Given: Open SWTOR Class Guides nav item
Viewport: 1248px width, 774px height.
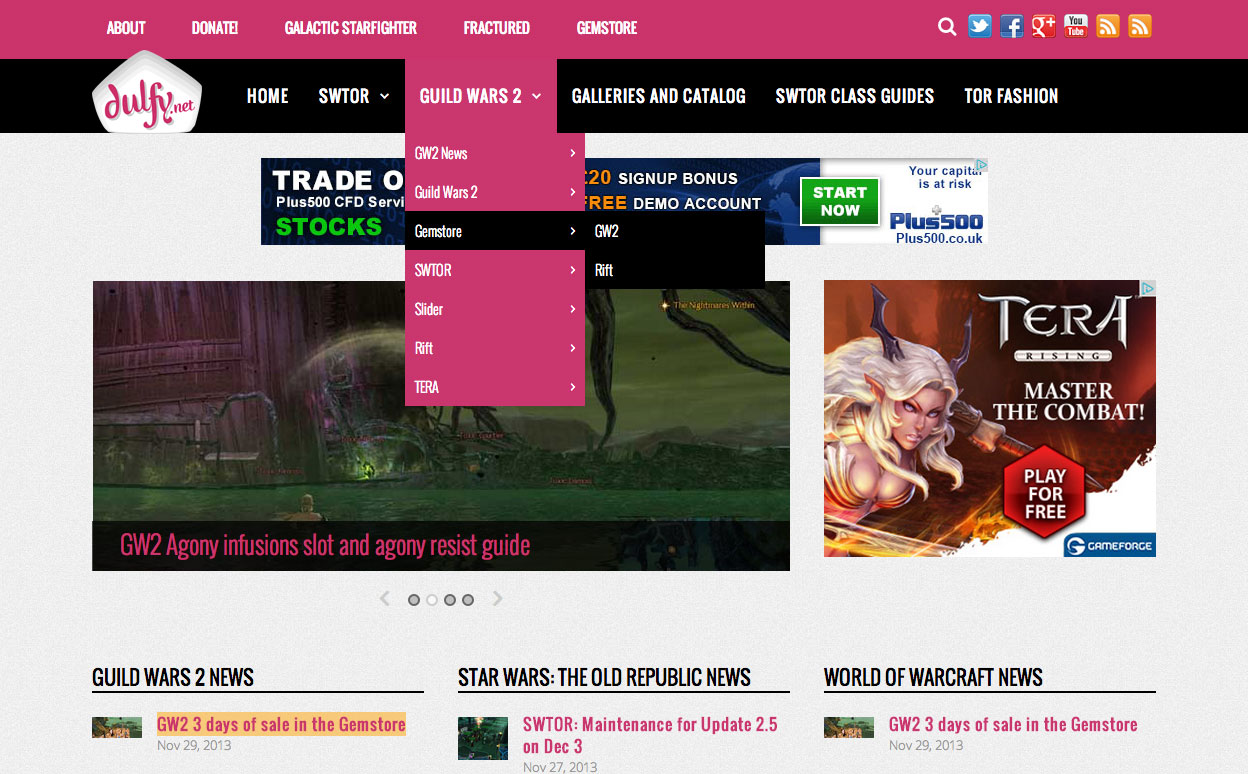Looking at the screenshot, I should pyautogui.click(x=855, y=96).
